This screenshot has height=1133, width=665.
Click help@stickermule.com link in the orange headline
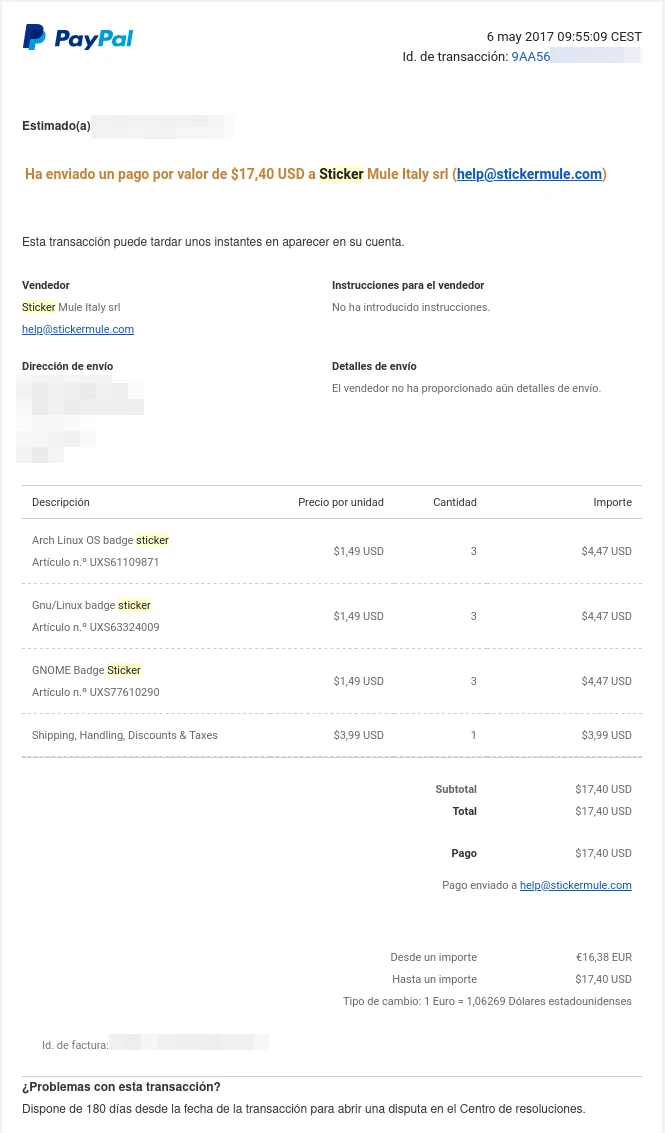tap(529, 174)
